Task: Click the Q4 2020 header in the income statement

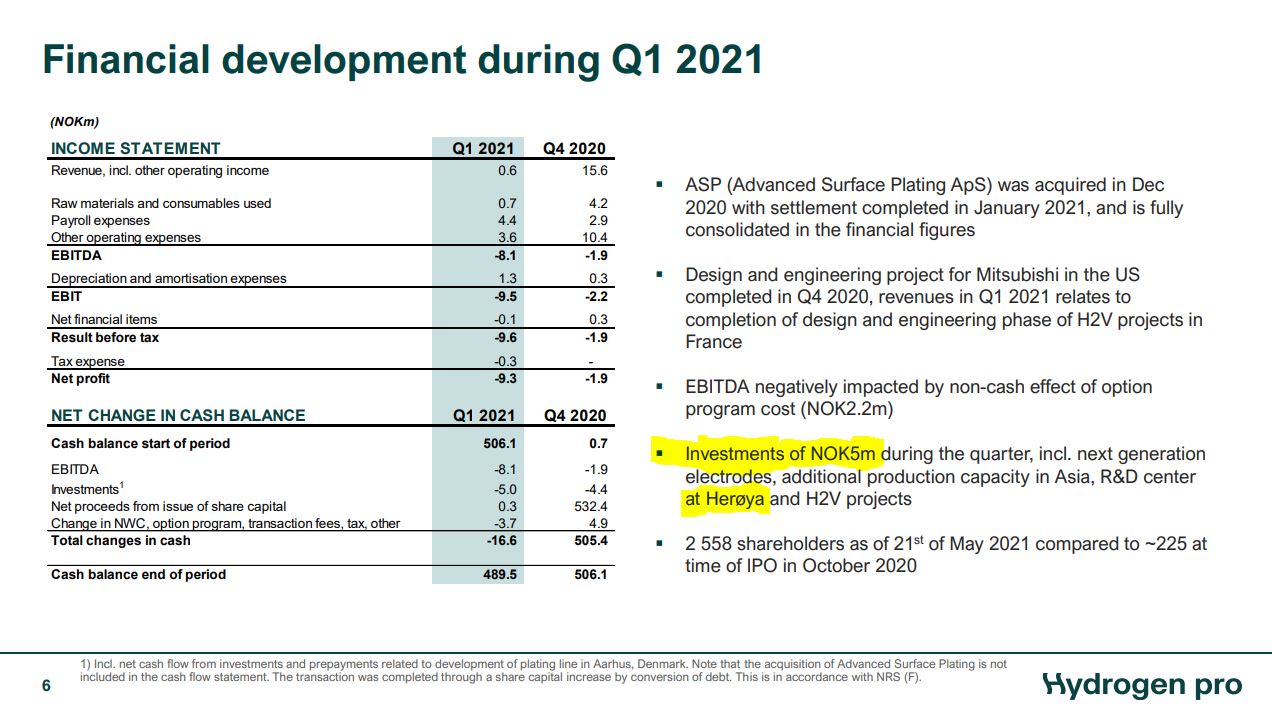Action: point(574,149)
